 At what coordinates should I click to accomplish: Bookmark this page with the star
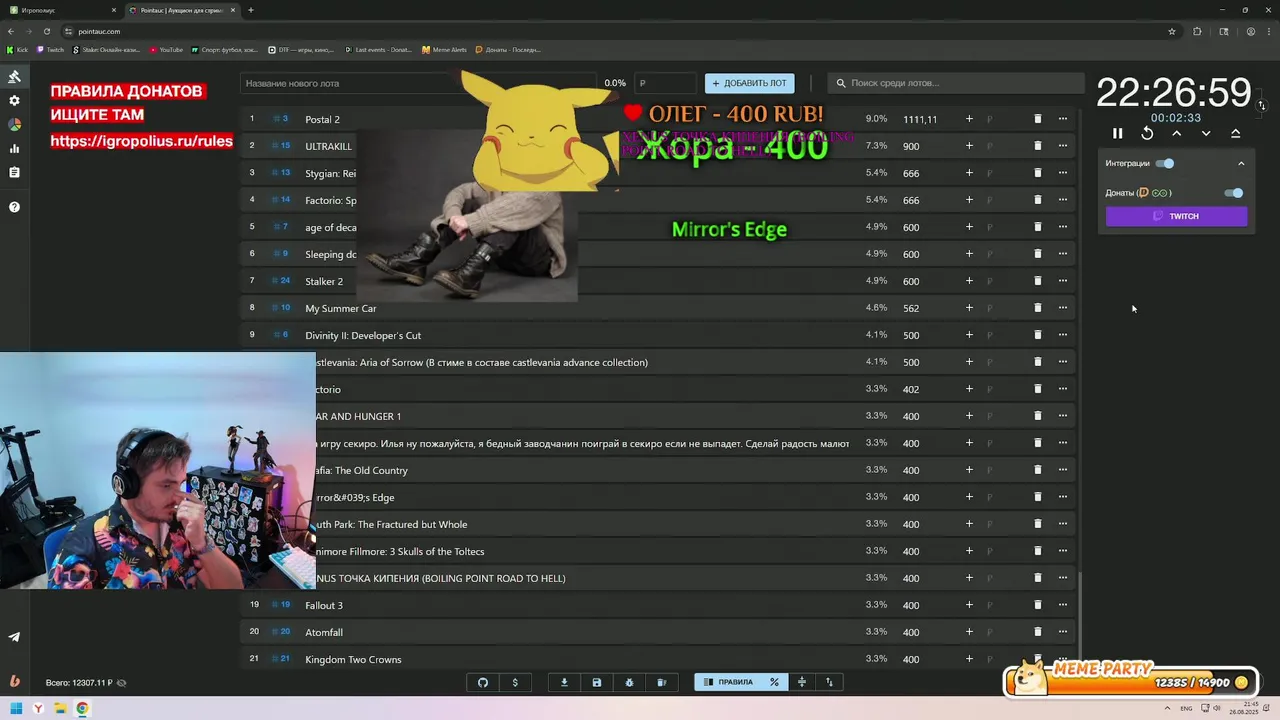pyautogui.click(x=1172, y=31)
